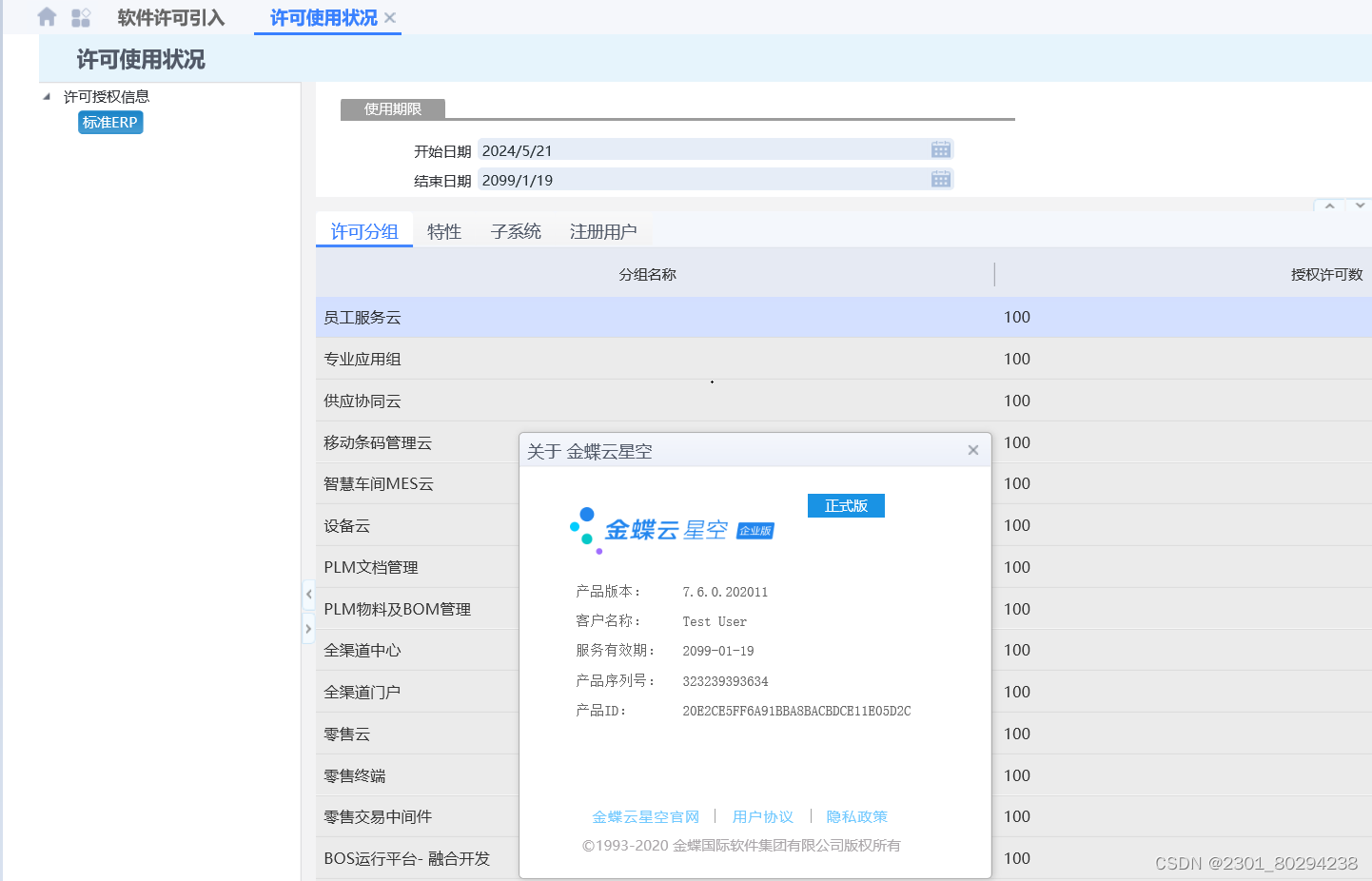
Task: Click the 100 count for 专业应用组
Action: tap(1017, 359)
